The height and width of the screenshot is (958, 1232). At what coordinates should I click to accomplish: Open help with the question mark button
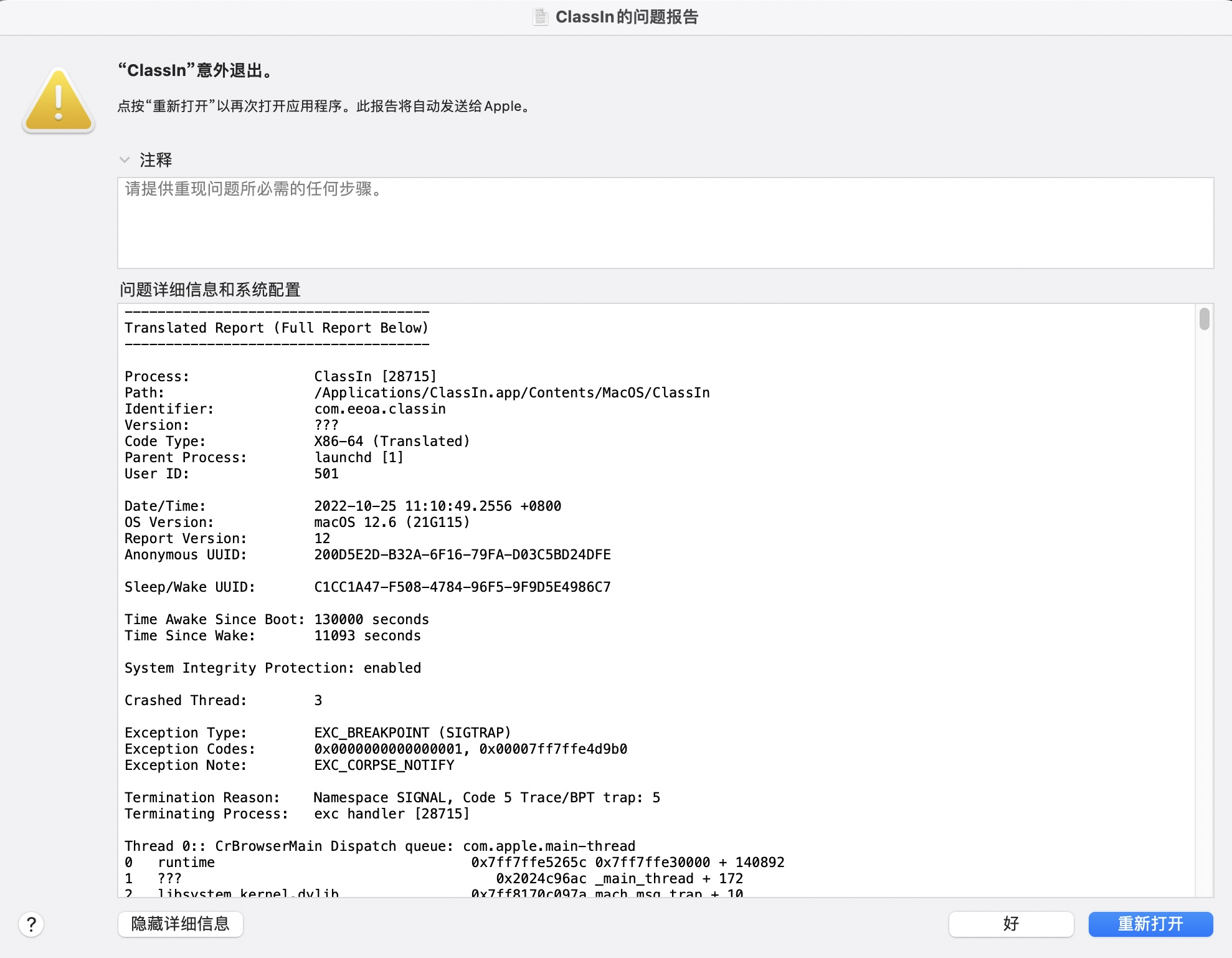(x=31, y=924)
